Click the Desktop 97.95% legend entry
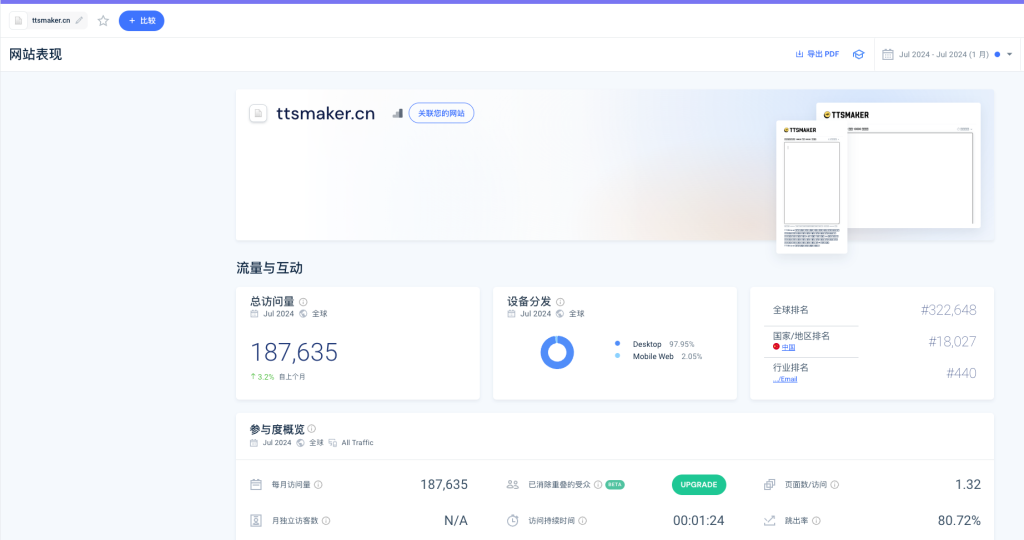The height and width of the screenshot is (540, 1024). (x=655, y=344)
